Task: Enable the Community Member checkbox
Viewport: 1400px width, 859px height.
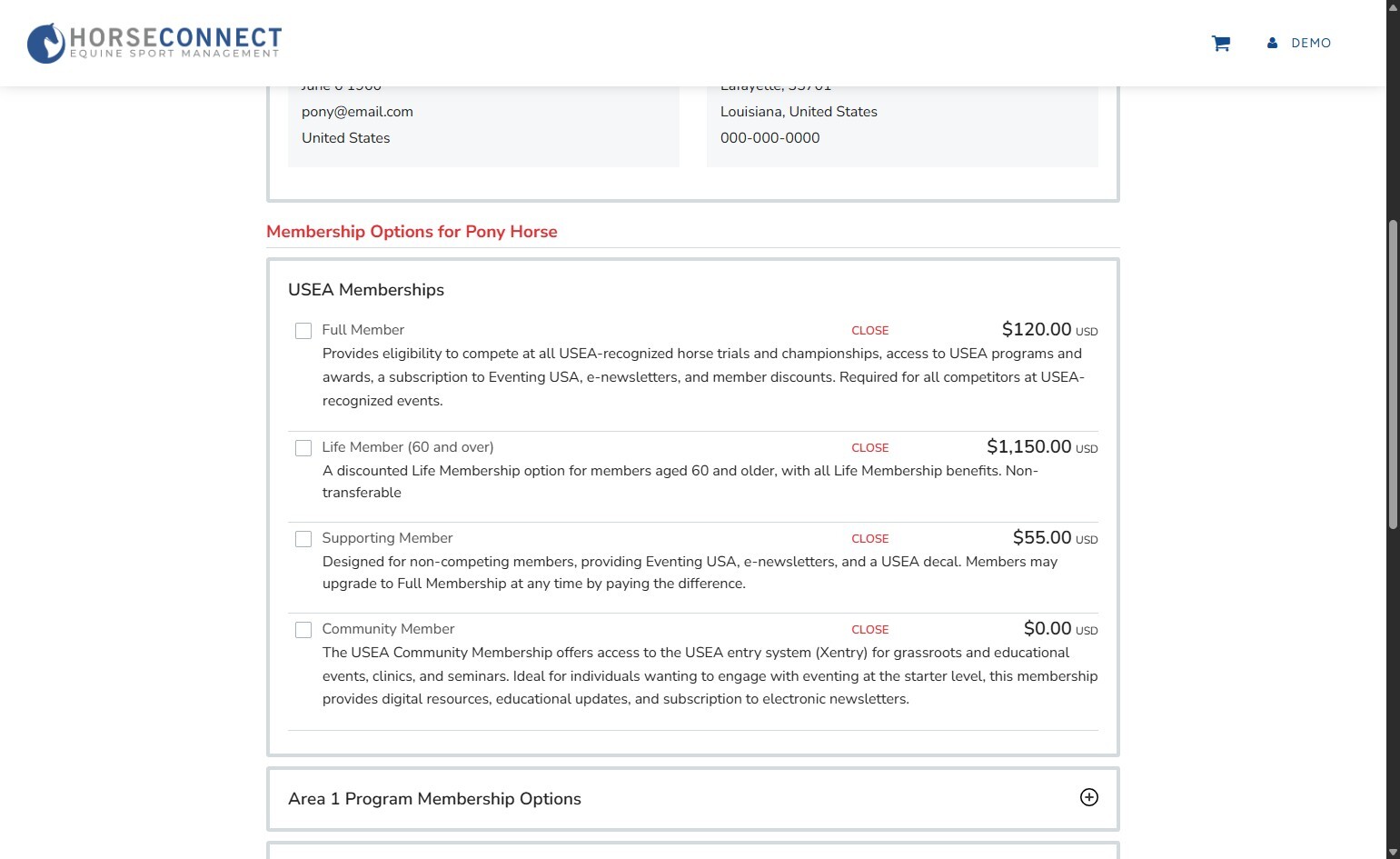Action: tap(303, 630)
